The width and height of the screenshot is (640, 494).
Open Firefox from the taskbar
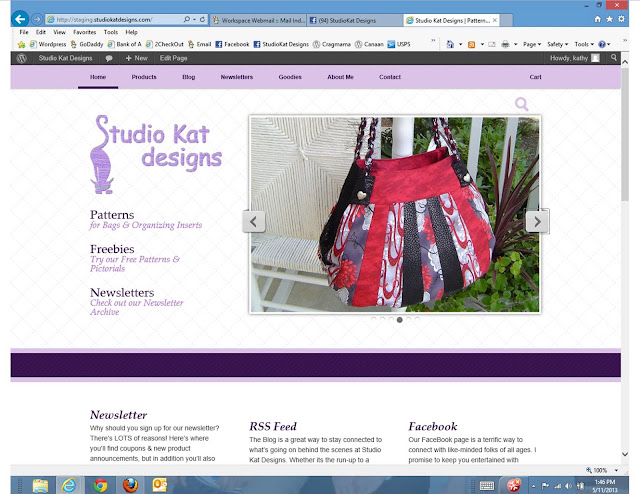pyautogui.click(x=130, y=485)
